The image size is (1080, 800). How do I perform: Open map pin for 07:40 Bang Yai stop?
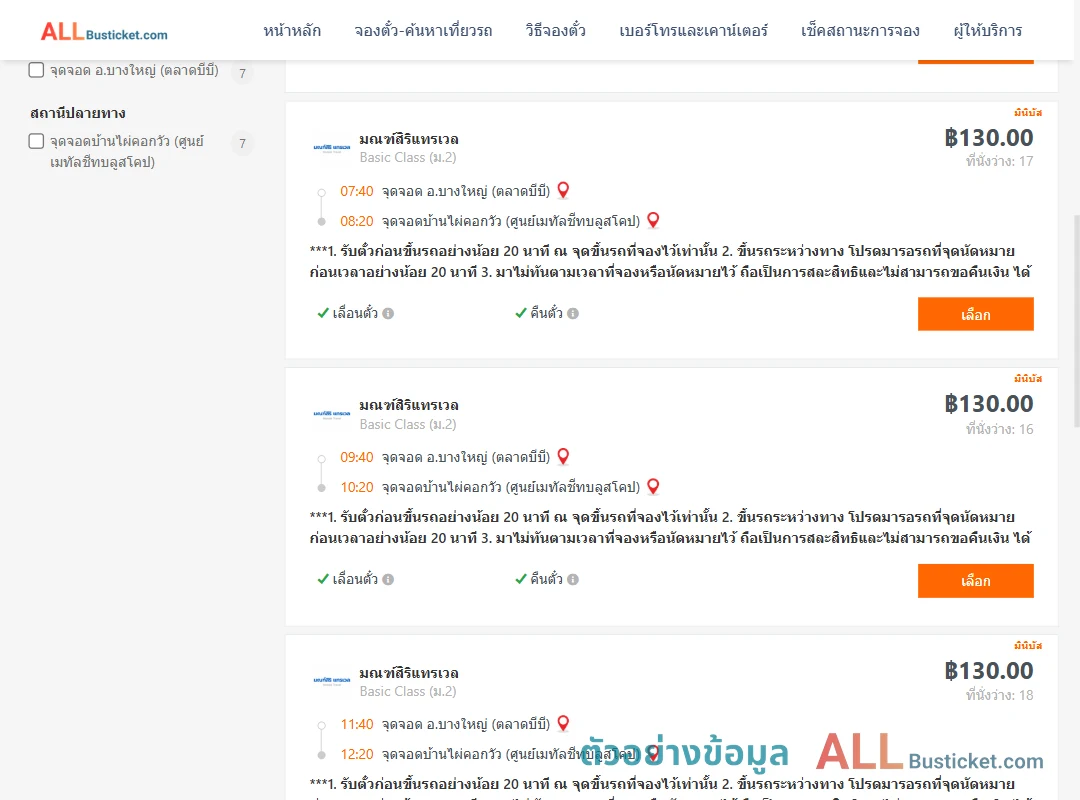click(563, 190)
